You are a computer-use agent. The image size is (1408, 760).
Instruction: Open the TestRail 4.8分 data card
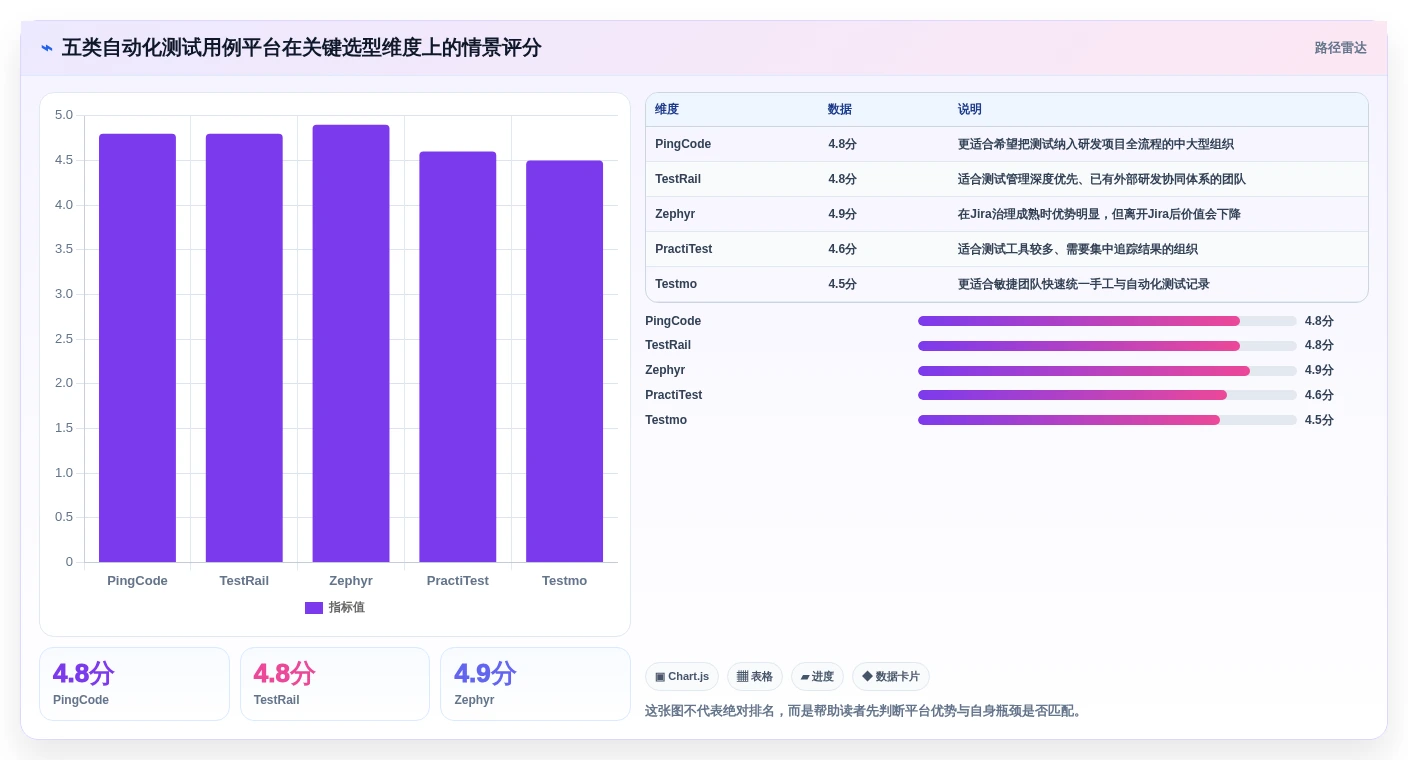tap(335, 684)
